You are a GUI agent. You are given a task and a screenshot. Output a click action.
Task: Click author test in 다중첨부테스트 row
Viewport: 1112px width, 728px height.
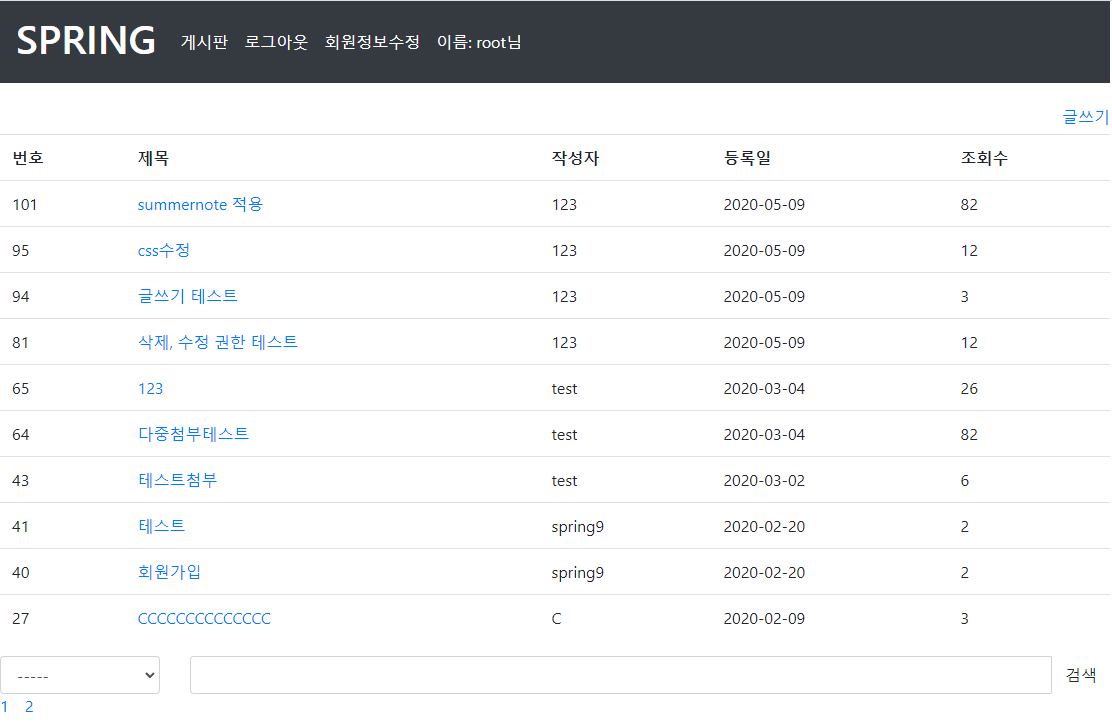point(565,435)
